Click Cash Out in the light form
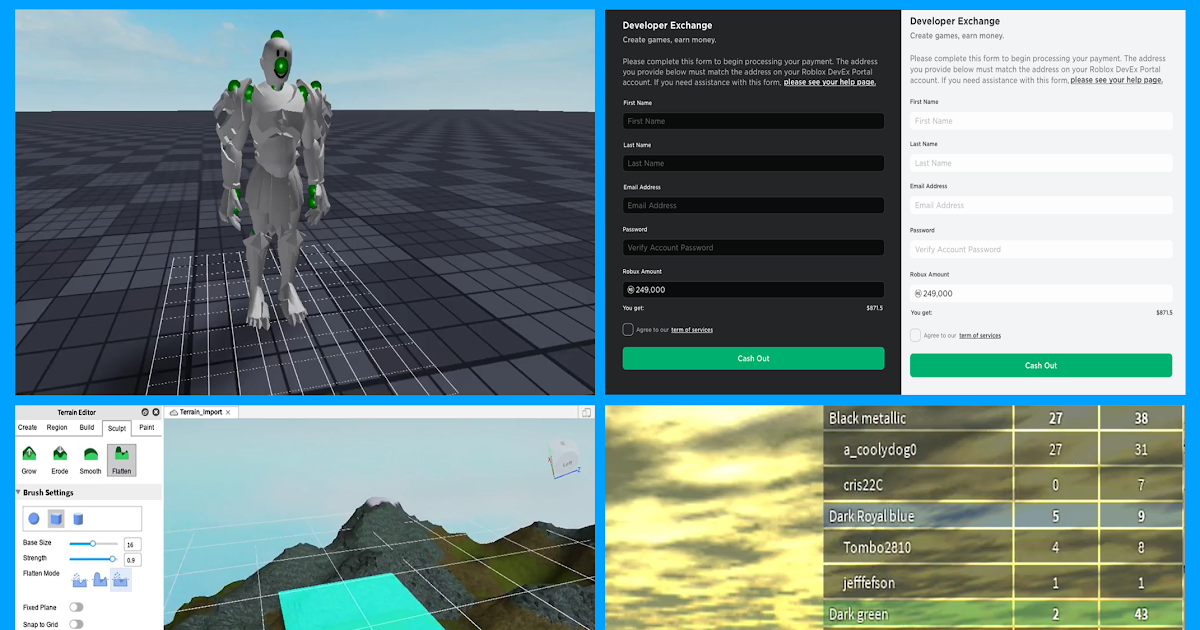Screen dimensions: 1200x630 [x=1041, y=365]
